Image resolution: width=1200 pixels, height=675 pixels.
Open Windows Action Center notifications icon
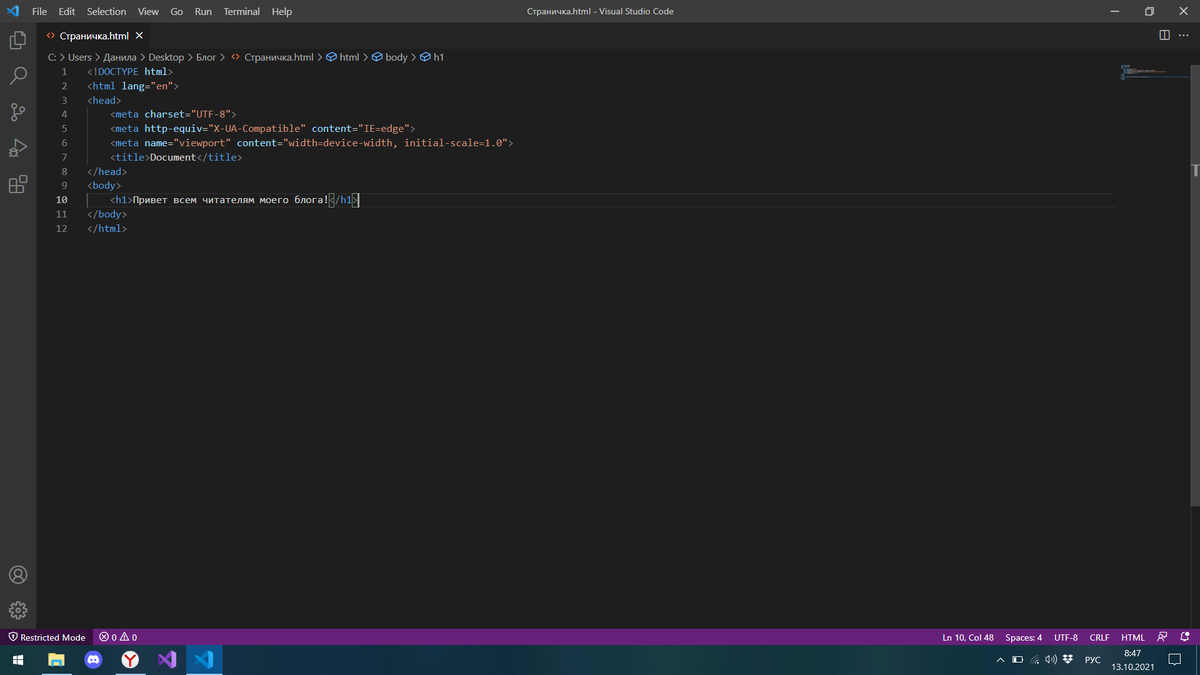pyautogui.click(x=1175, y=660)
